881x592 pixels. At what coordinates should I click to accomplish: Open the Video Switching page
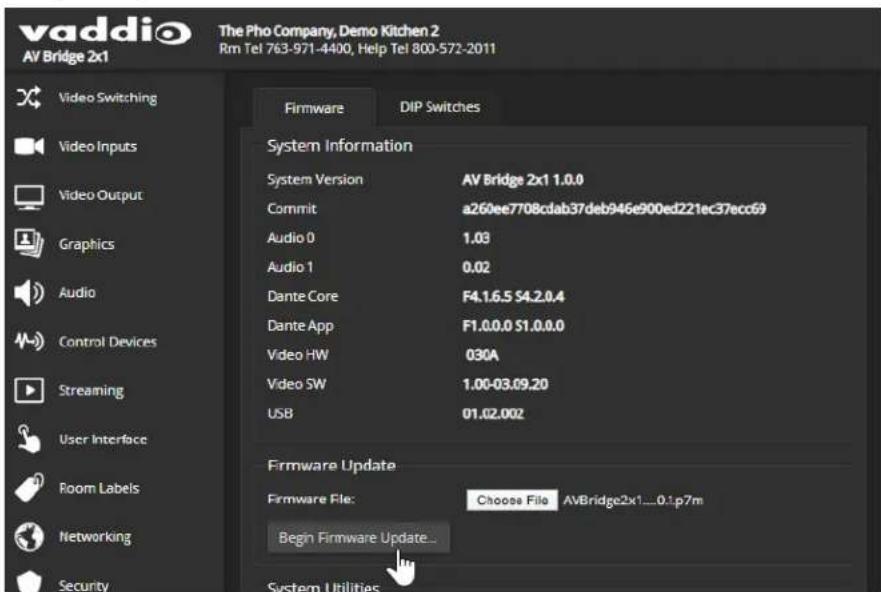pyautogui.click(x=108, y=98)
